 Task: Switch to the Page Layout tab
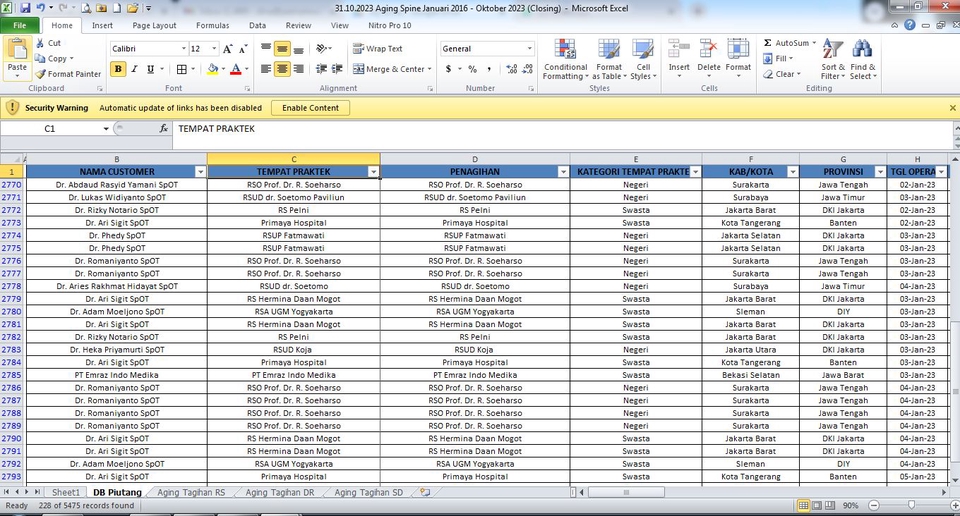[154, 26]
